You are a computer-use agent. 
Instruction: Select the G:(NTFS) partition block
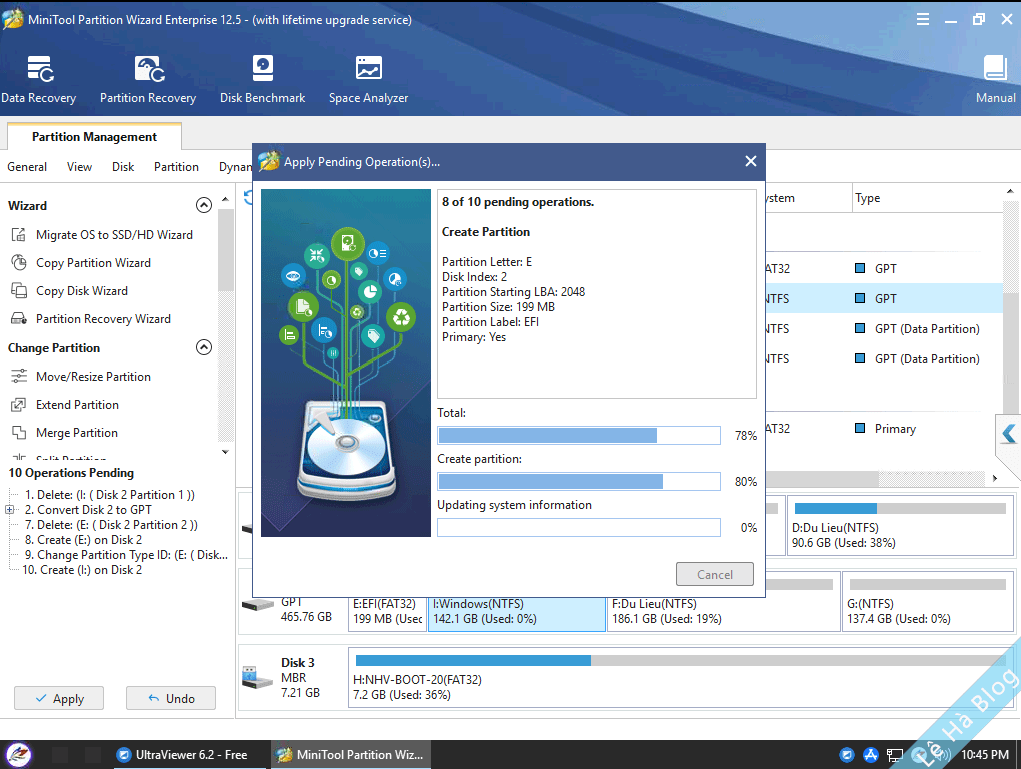click(928, 602)
